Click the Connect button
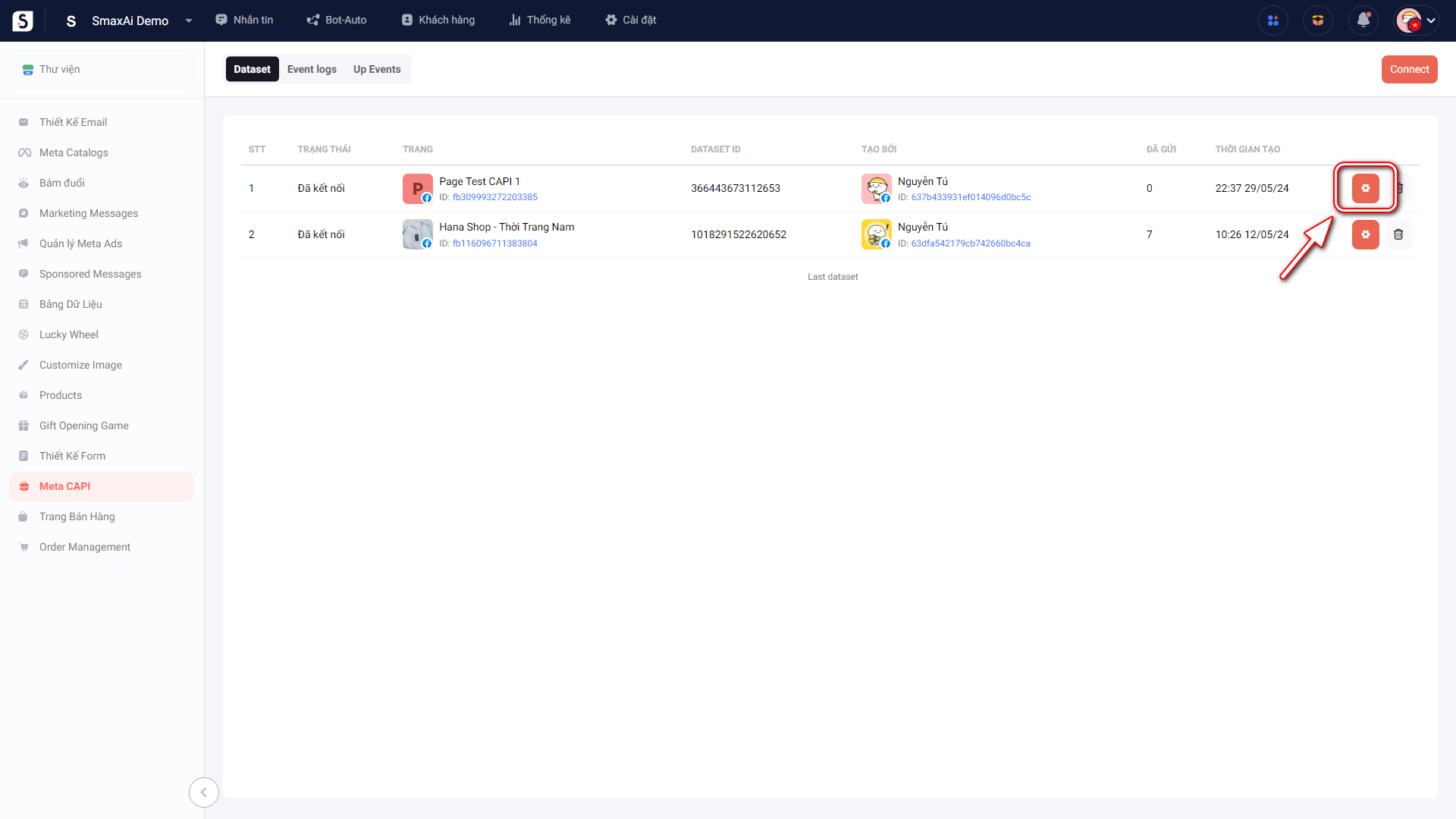This screenshot has height=819, width=1456. [1409, 69]
